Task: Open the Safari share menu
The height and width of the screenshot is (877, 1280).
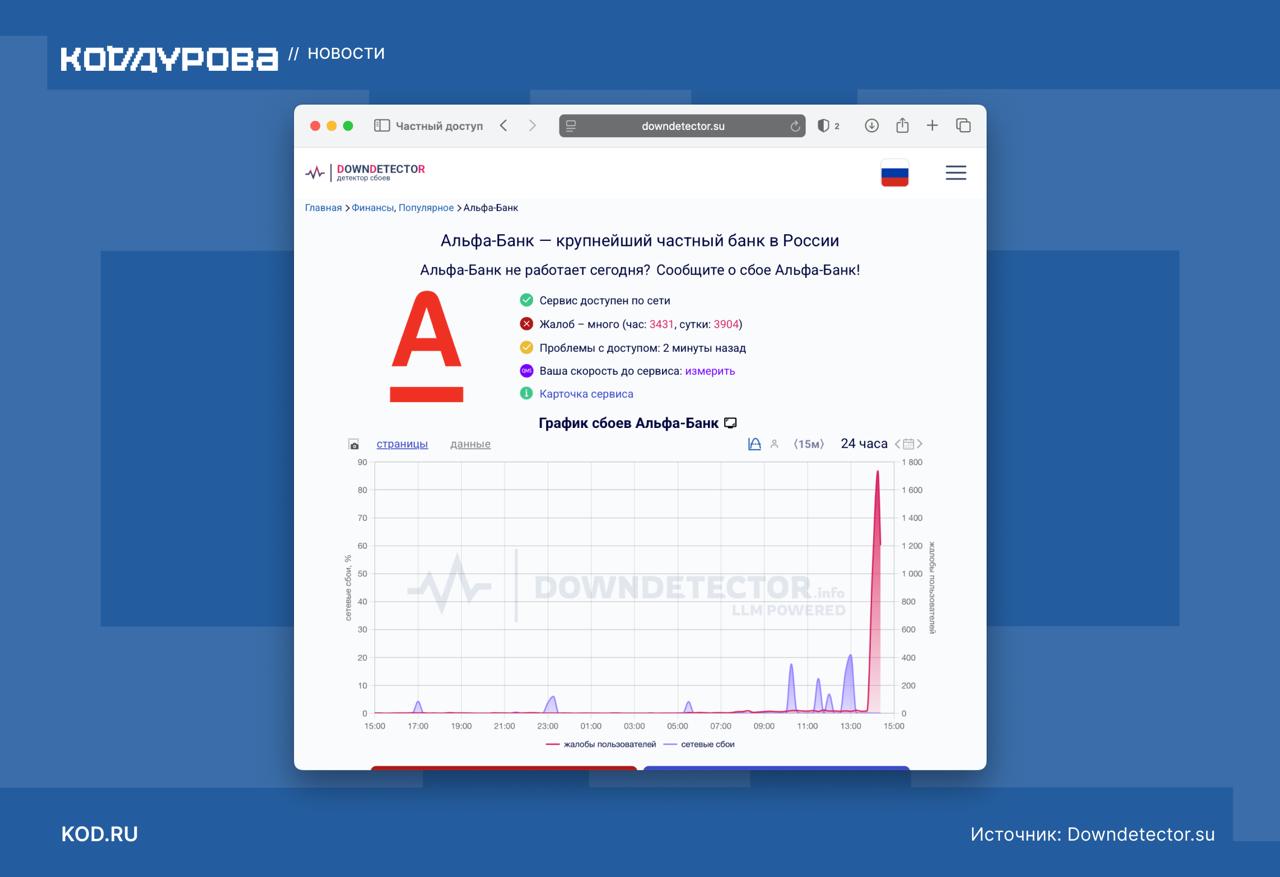Action: (902, 125)
